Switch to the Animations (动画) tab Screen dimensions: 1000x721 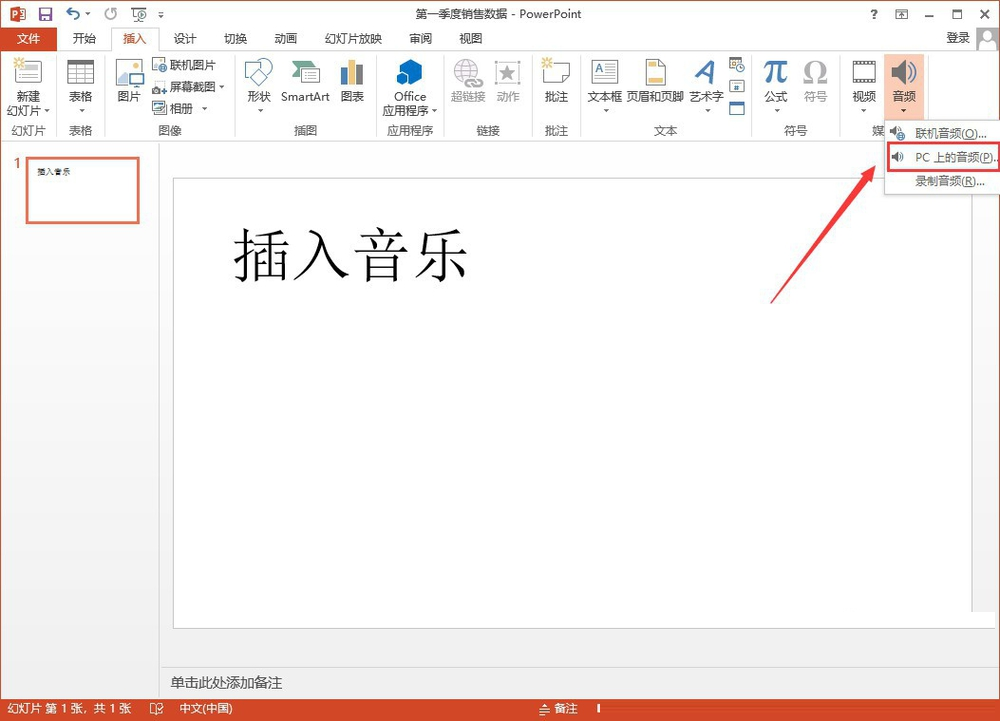286,38
